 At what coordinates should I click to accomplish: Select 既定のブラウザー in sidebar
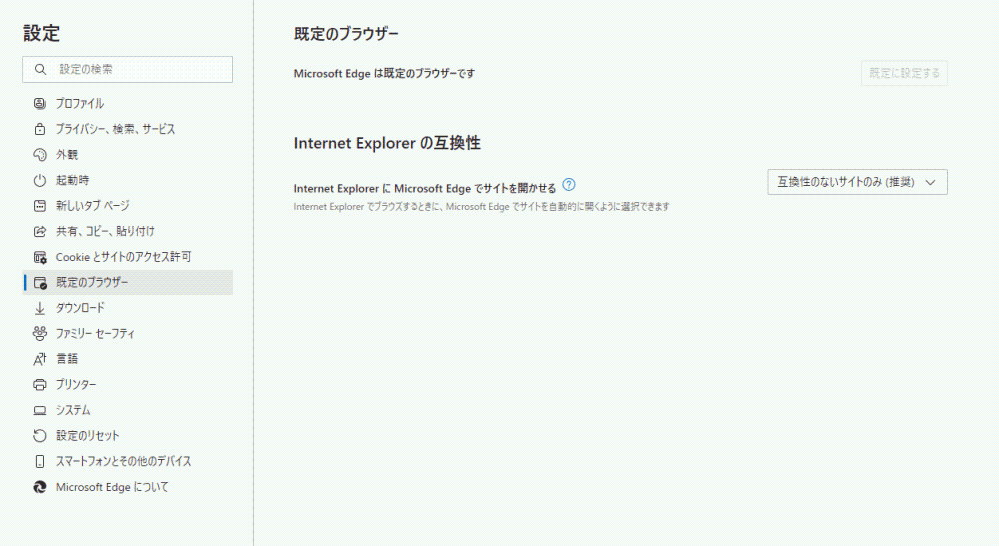pos(92,282)
